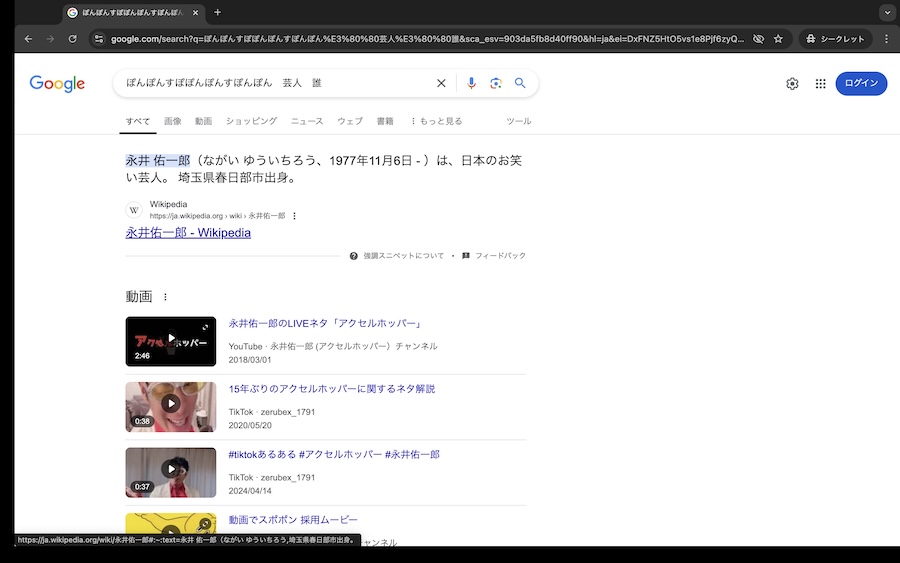Screen dimensions: 900x563
Task: Open 動画でスポポン 採用ムービー link
Action: pyautogui.click(x=293, y=519)
